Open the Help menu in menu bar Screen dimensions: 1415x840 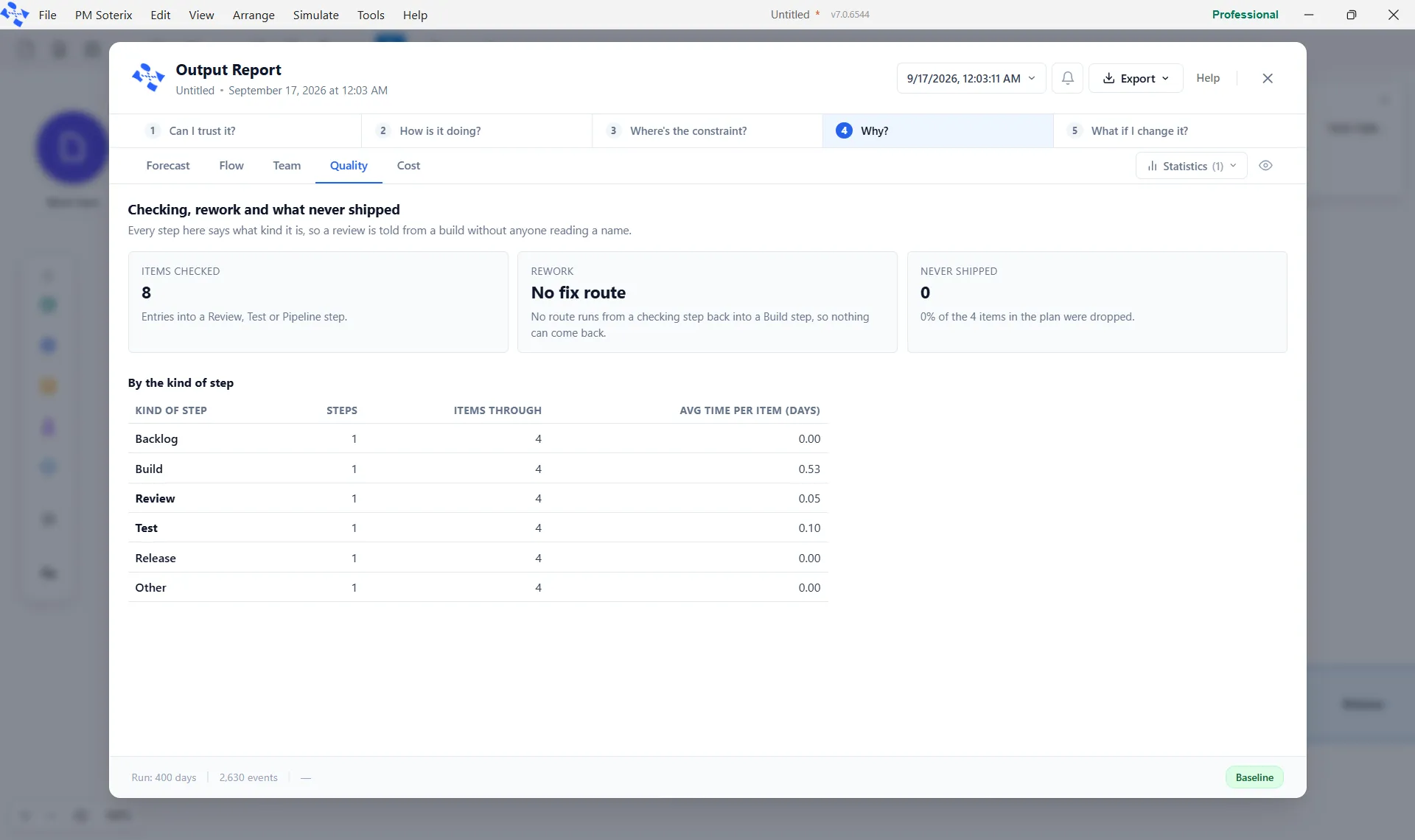(x=415, y=15)
